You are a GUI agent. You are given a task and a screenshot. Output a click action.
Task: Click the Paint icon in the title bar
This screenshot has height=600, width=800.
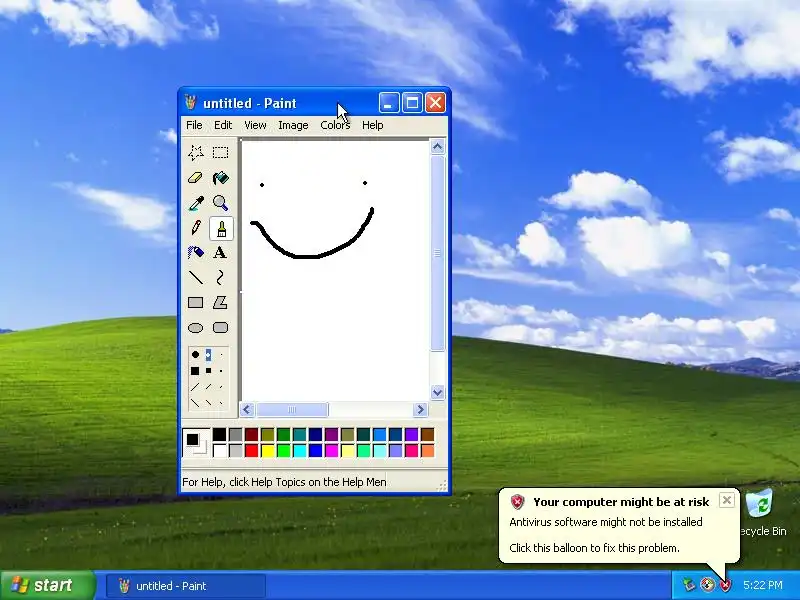[191, 103]
